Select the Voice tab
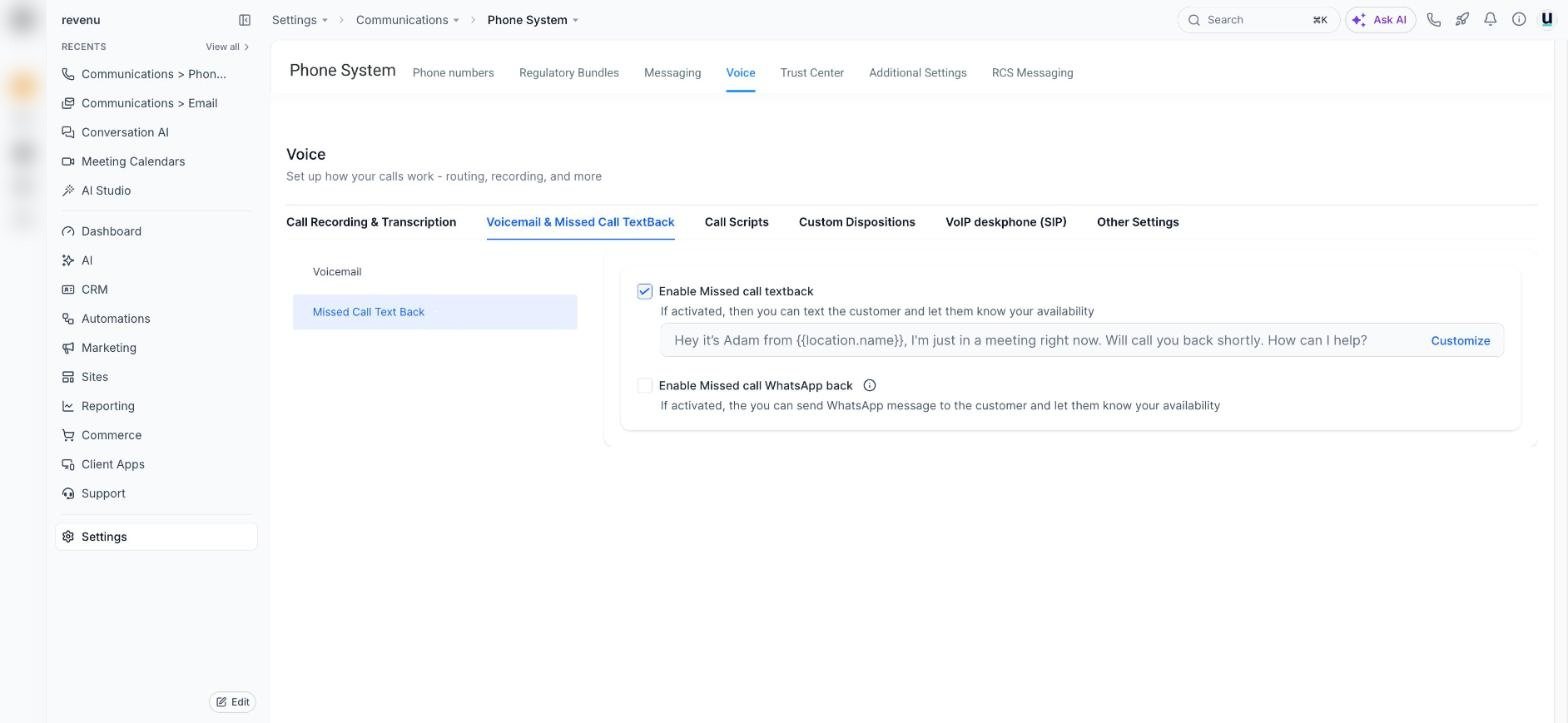 [x=740, y=73]
